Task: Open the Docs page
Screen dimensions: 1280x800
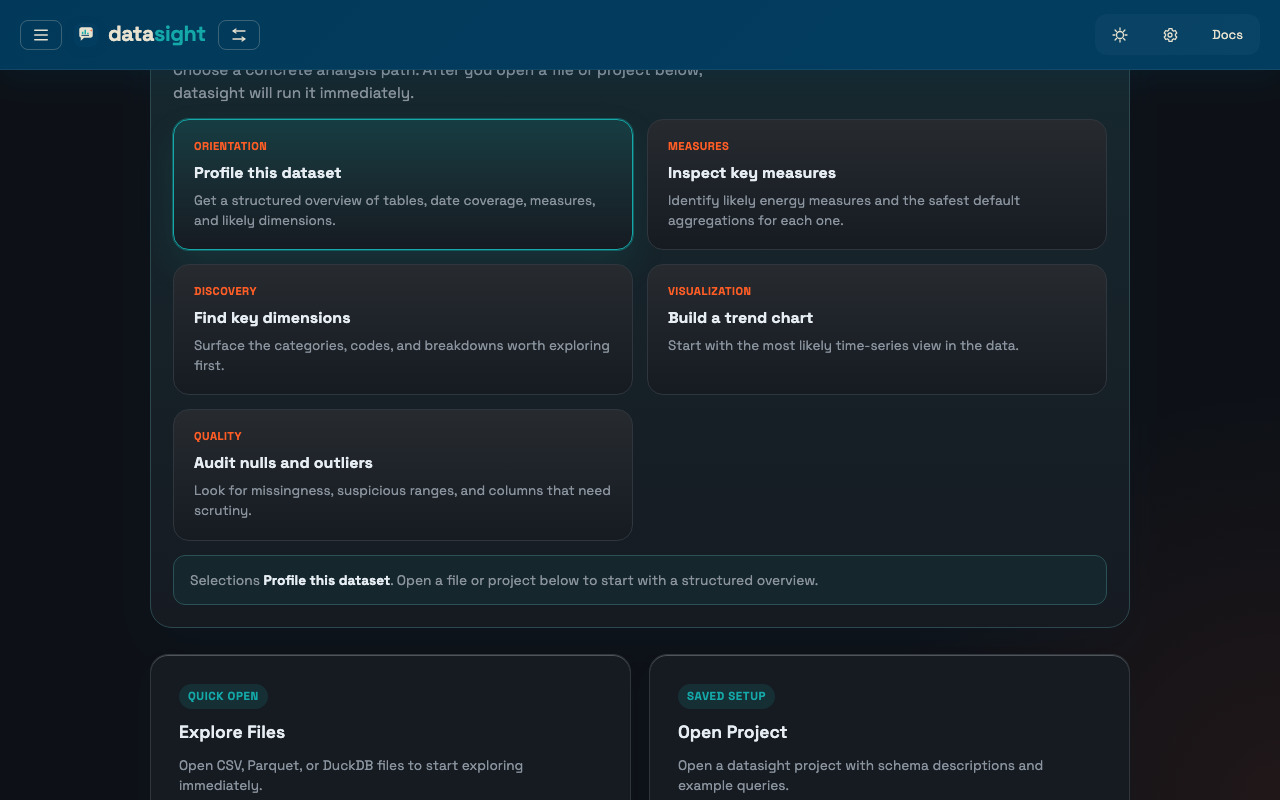Action: [x=1227, y=34]
